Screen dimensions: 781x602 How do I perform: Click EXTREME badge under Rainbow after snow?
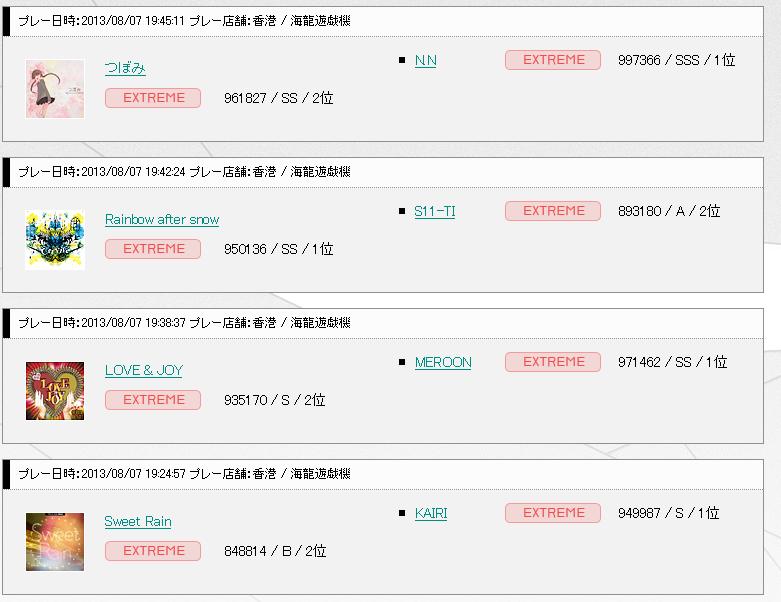(153, 249)
